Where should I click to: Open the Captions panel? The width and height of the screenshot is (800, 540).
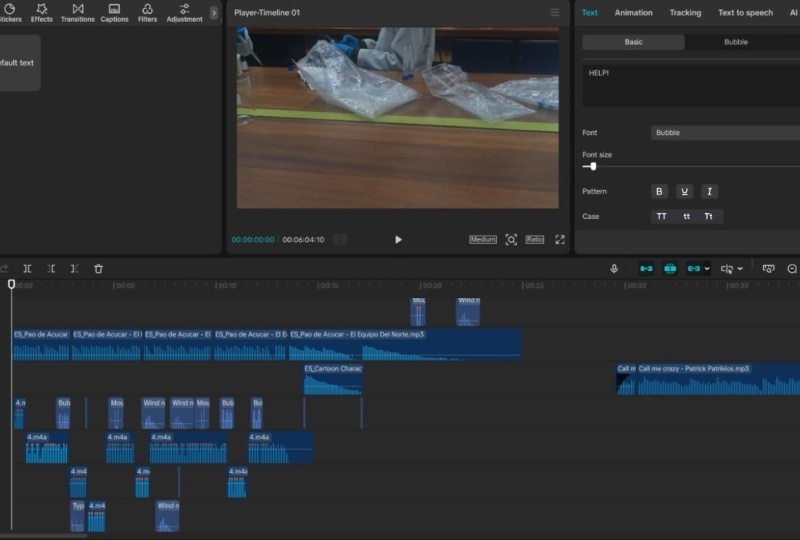114,13
